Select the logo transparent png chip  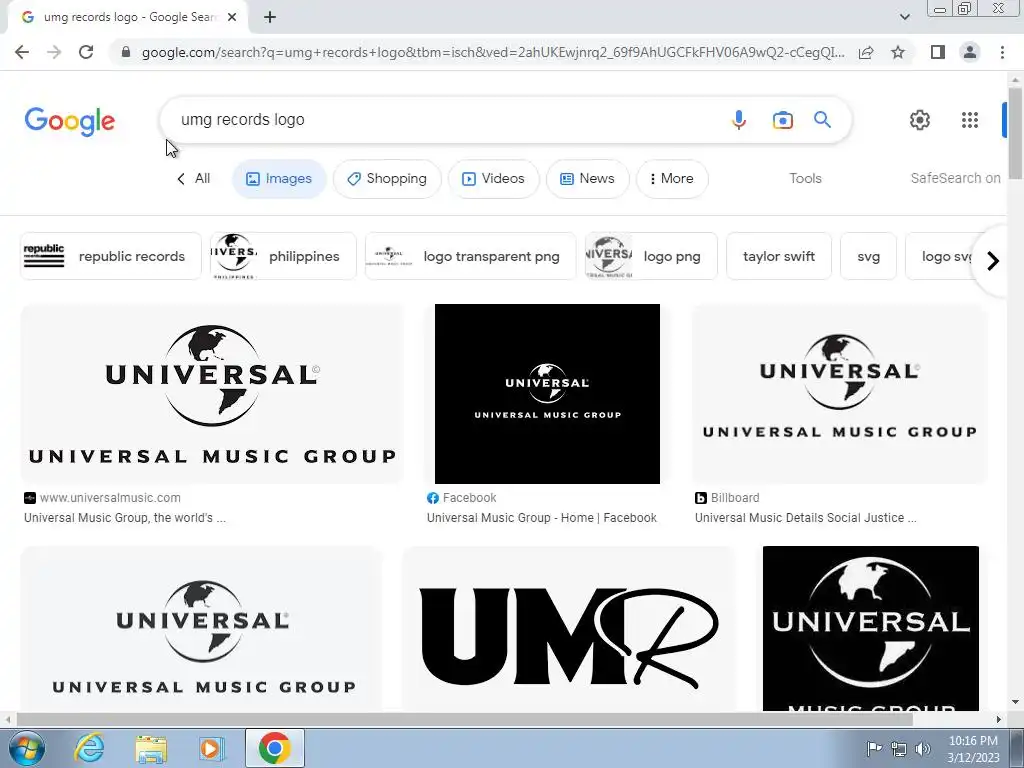470,256
